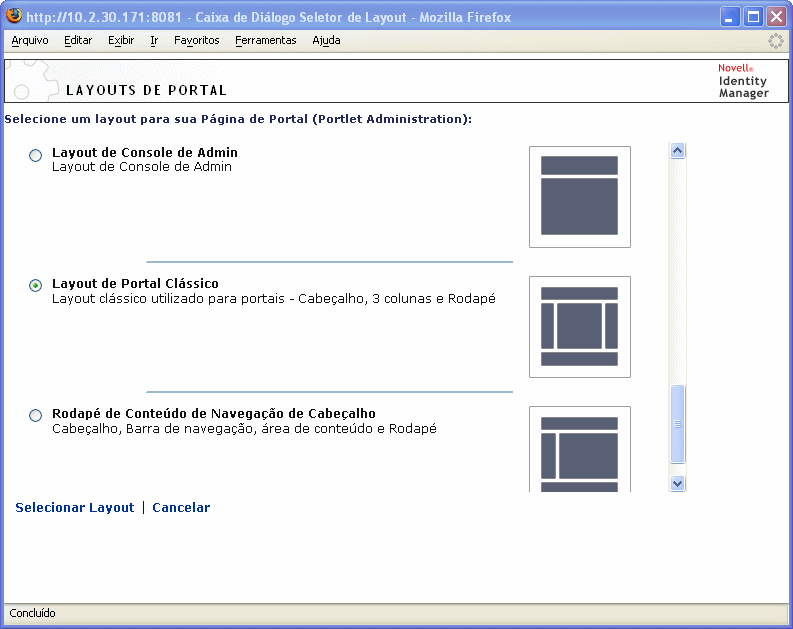Screen dimensions: 793x629
Task: Click the Layout de Portal Clássico title
Action: (x=136, y=283)
